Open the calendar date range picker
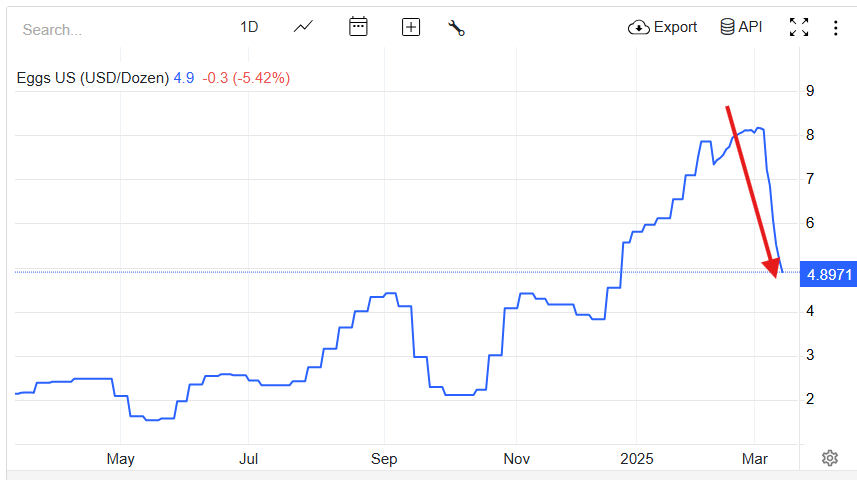Screen dimensions: 857x480 pos(358,27)
